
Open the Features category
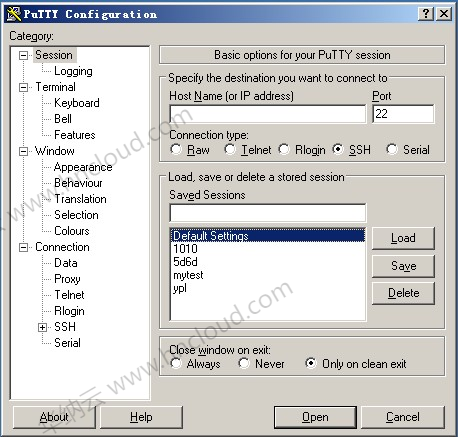75,135
